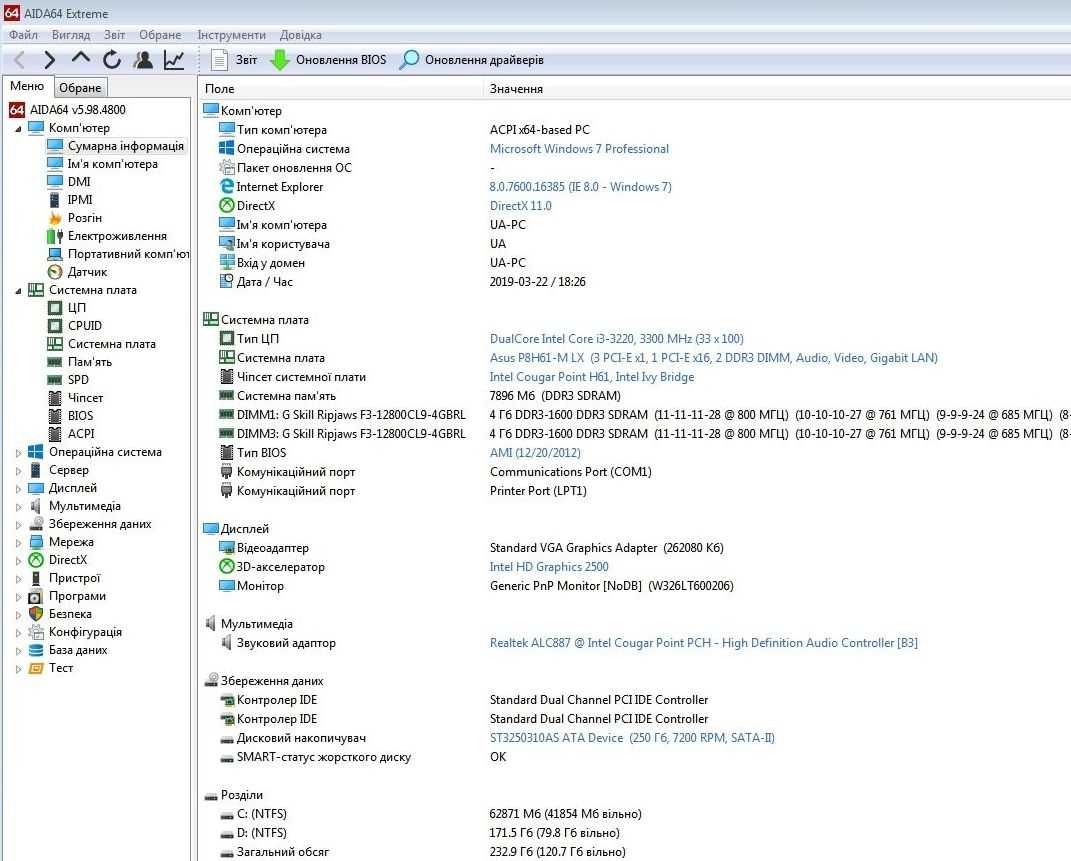Go up one level with Up arrow
The height and width of the screenshot is (861, 1071).
81,59
